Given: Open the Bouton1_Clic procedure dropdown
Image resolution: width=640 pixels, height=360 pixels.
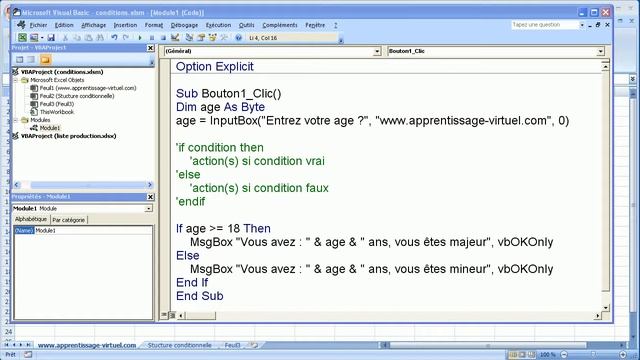Looking at the screenshot, I should coord(600,51).
